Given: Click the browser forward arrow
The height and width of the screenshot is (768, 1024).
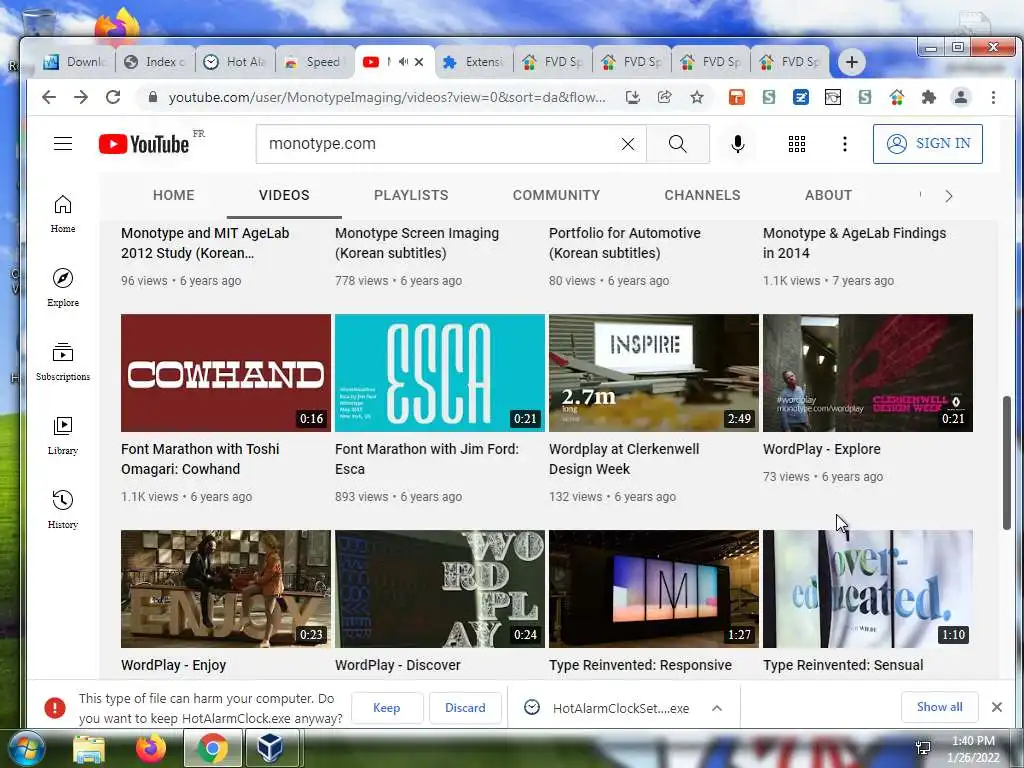Looking at the screenshot, I should click(81, 97).
